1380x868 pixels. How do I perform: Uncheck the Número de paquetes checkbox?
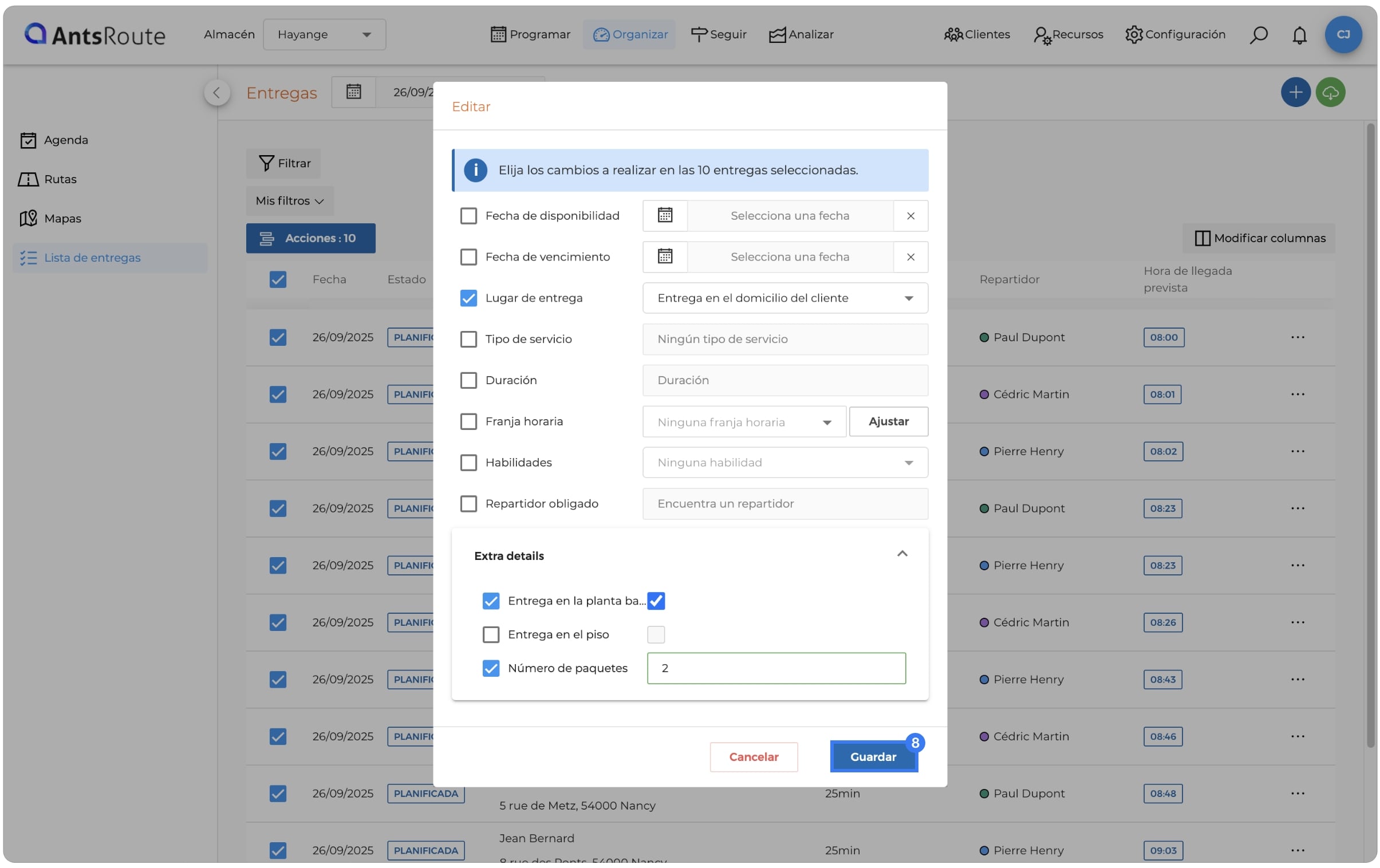click(x=491, y=668)
